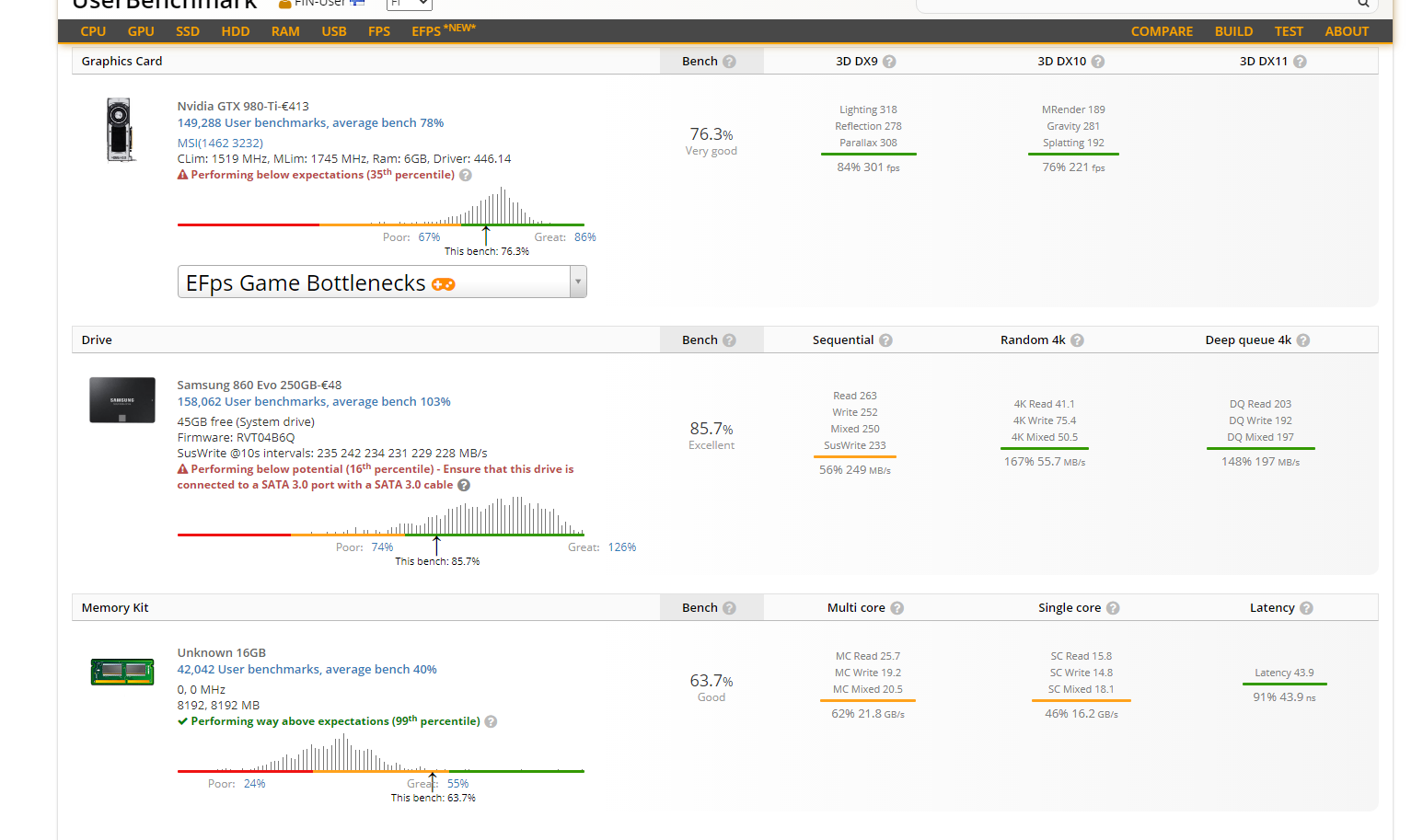The image size is (1423, 840).
Task: Click the 63.7% Good bench score
Action: [x=711, y=687]
